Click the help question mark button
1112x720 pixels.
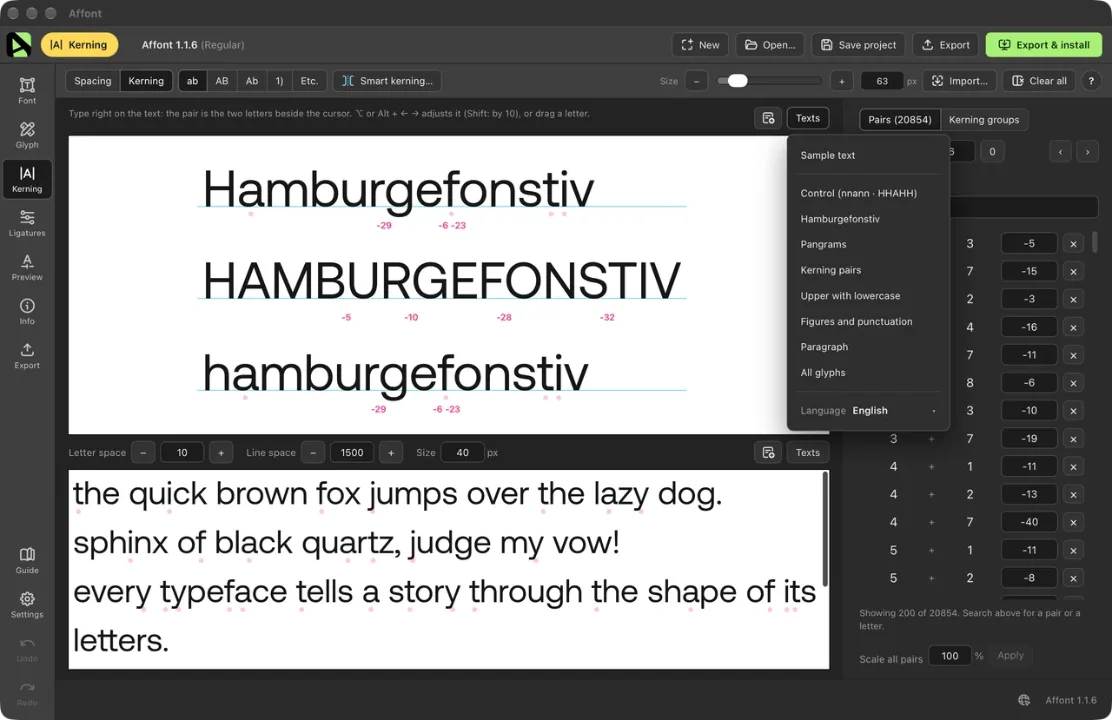pyautogui.click(x=1091, y=81)
